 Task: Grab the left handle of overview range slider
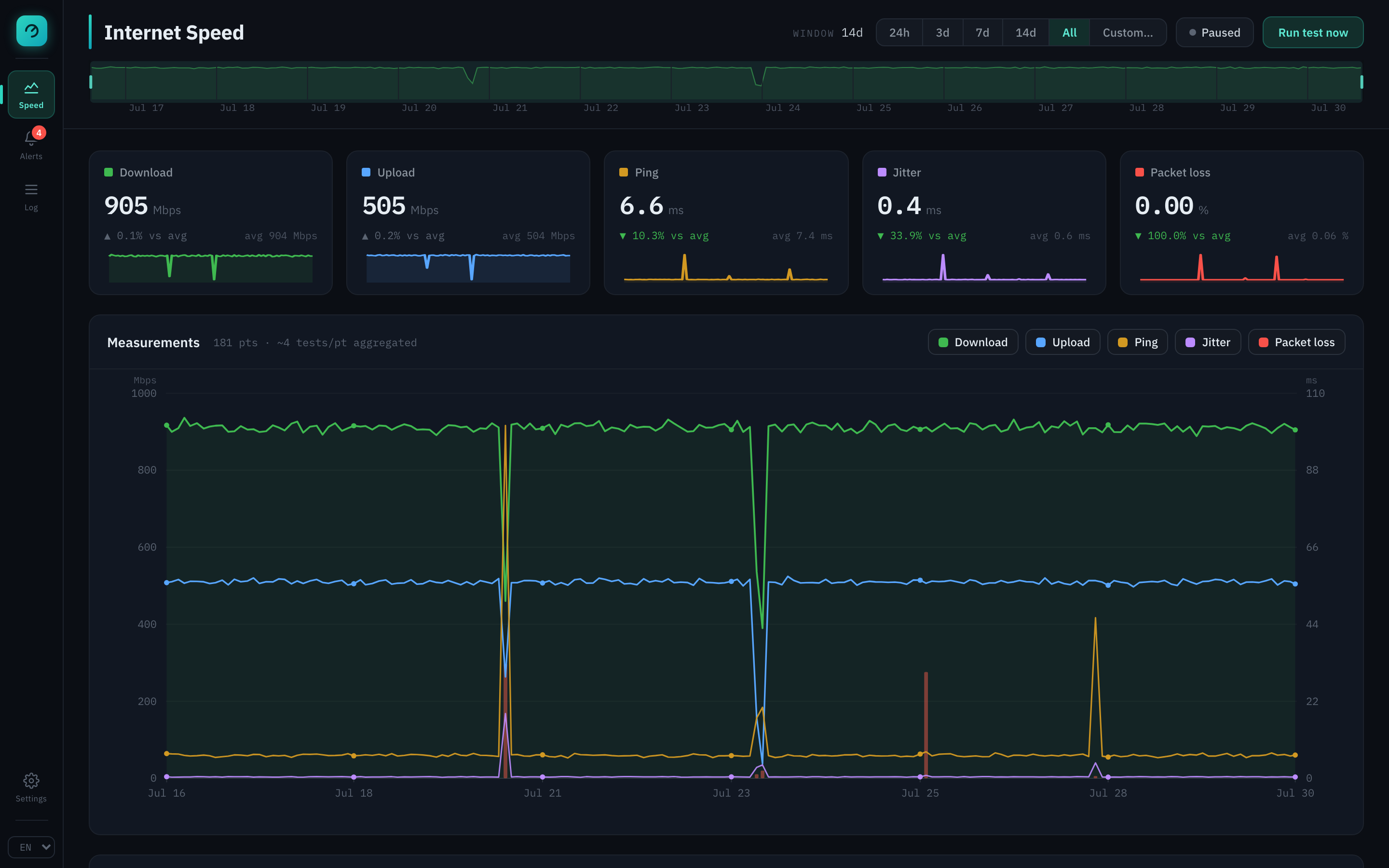(91, 82)
